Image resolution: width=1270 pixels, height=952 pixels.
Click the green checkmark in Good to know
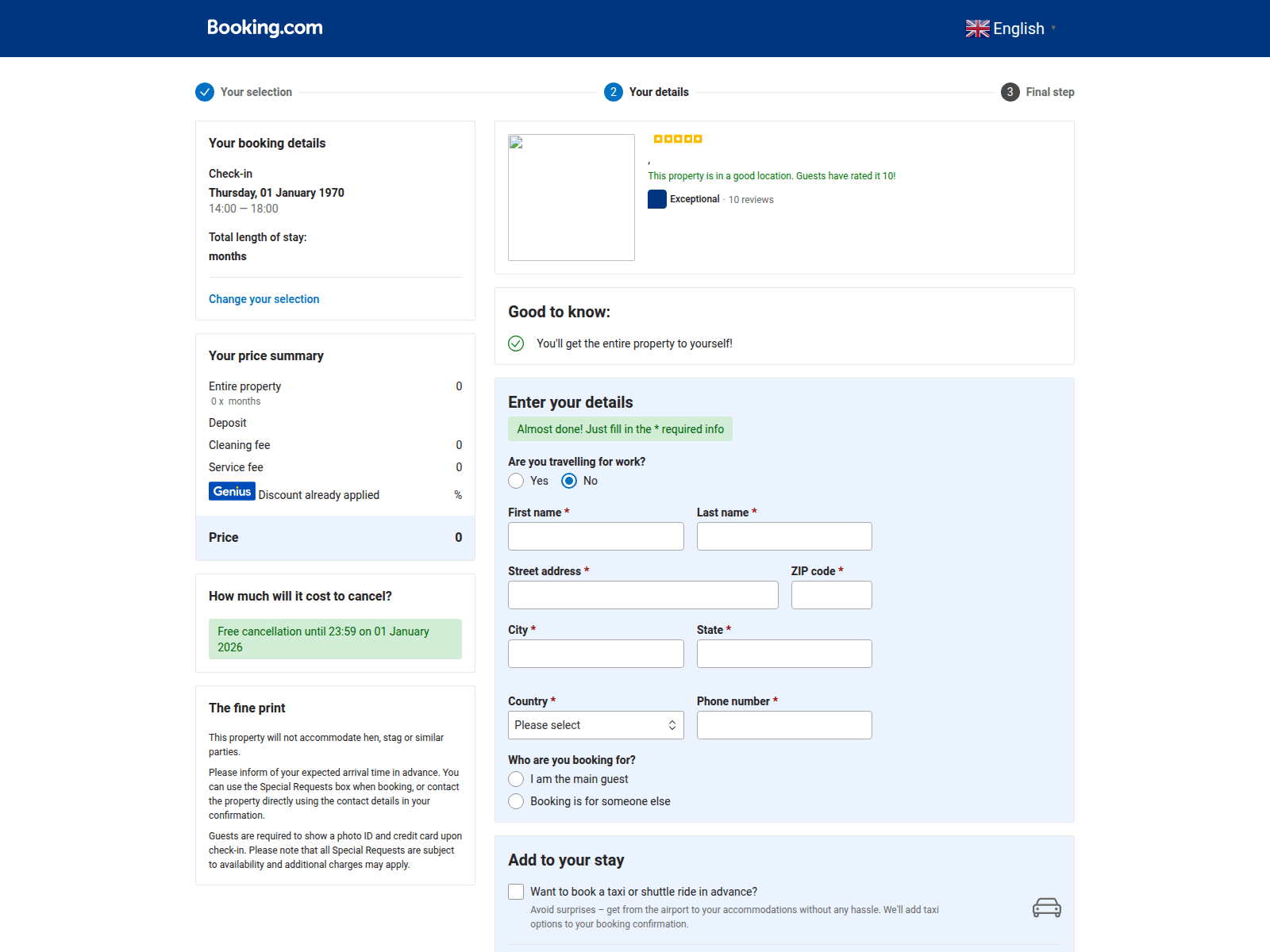pyautogui.click(x=516, y=344)
